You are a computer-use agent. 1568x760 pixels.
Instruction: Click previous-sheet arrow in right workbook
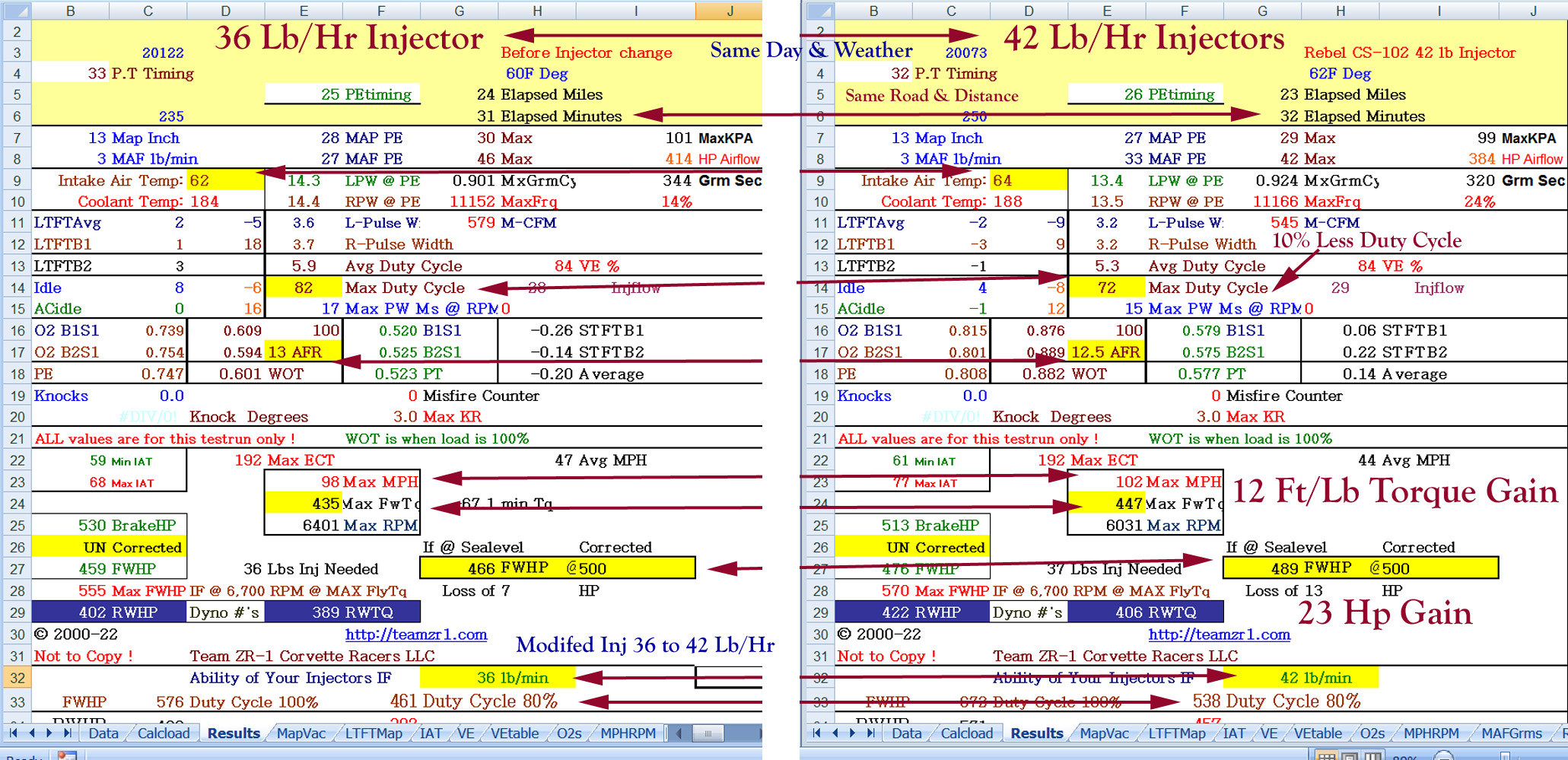click(835, 733)
